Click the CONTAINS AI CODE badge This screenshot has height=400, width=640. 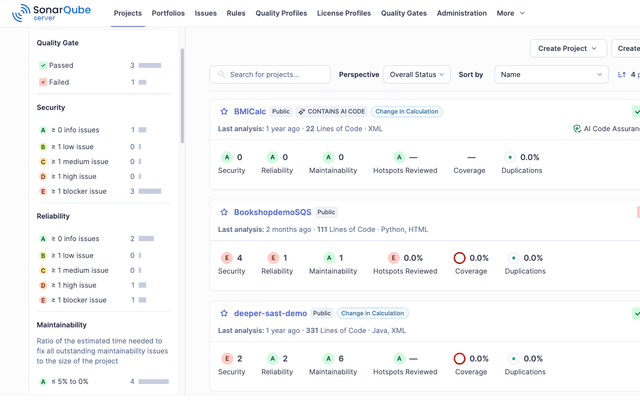331,111
